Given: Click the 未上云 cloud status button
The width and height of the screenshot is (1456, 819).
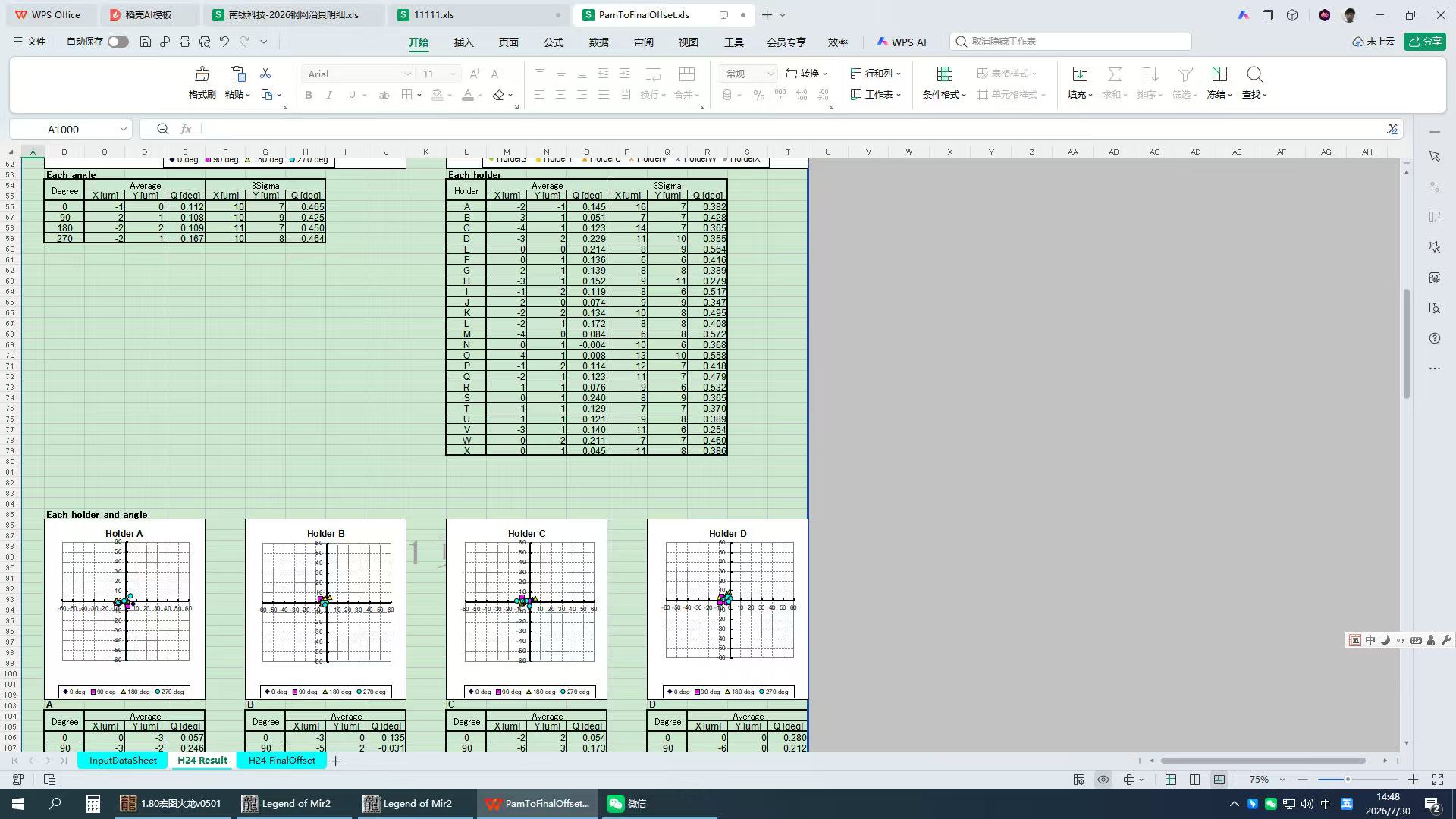Looking at the screenshot, I should pyautogui.click(x=1373, y=42).
